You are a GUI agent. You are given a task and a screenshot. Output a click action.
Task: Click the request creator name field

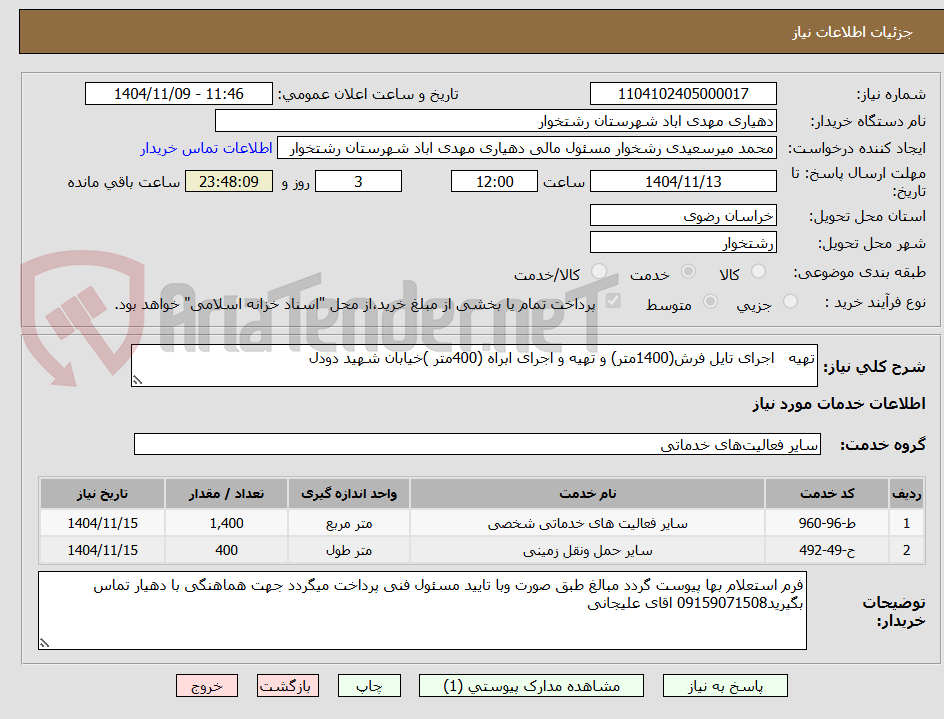click(x=527, y=148)
